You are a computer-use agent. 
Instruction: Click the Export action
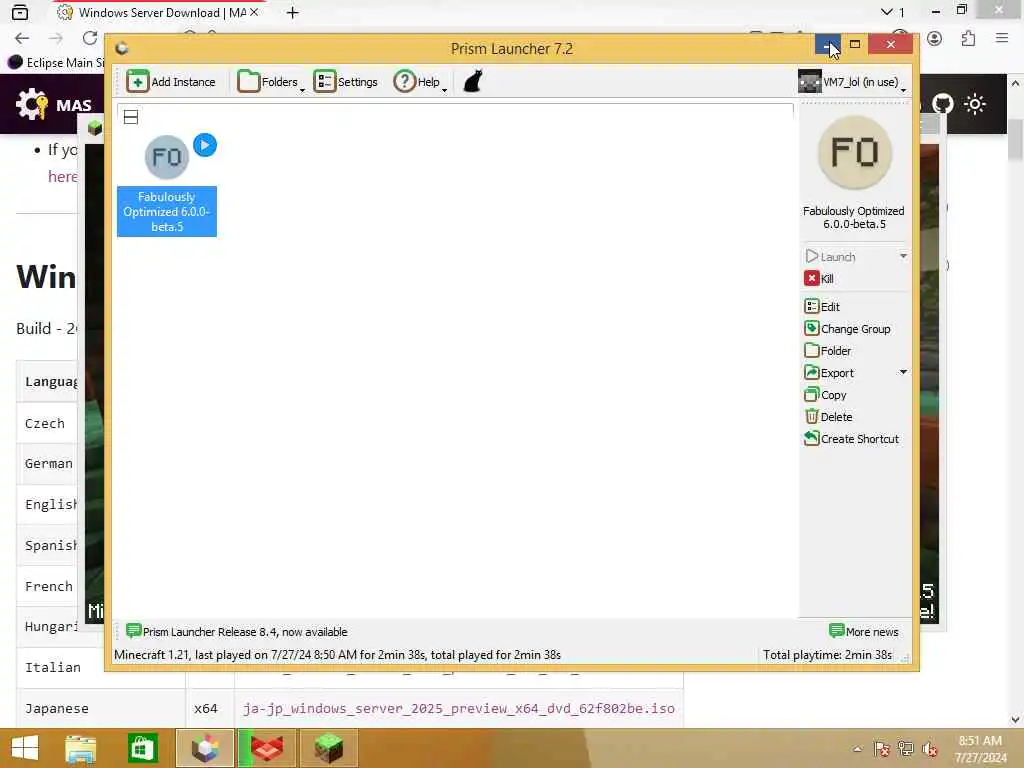[829, 373]
